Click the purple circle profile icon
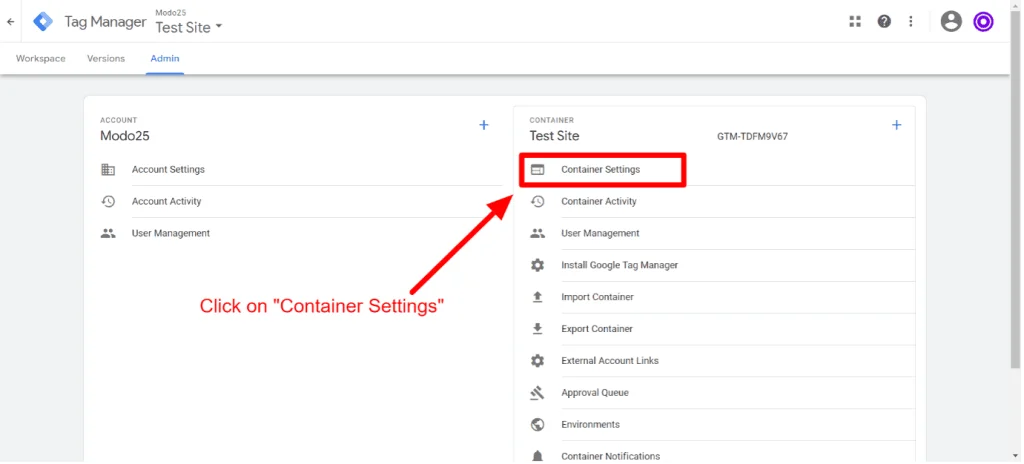Image resolution: width=1024 pixels, height=464 pixels. 983,22
